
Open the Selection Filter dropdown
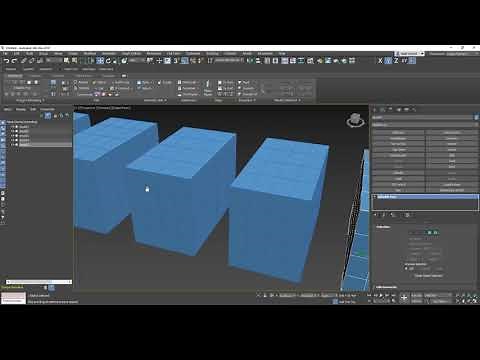54,61
